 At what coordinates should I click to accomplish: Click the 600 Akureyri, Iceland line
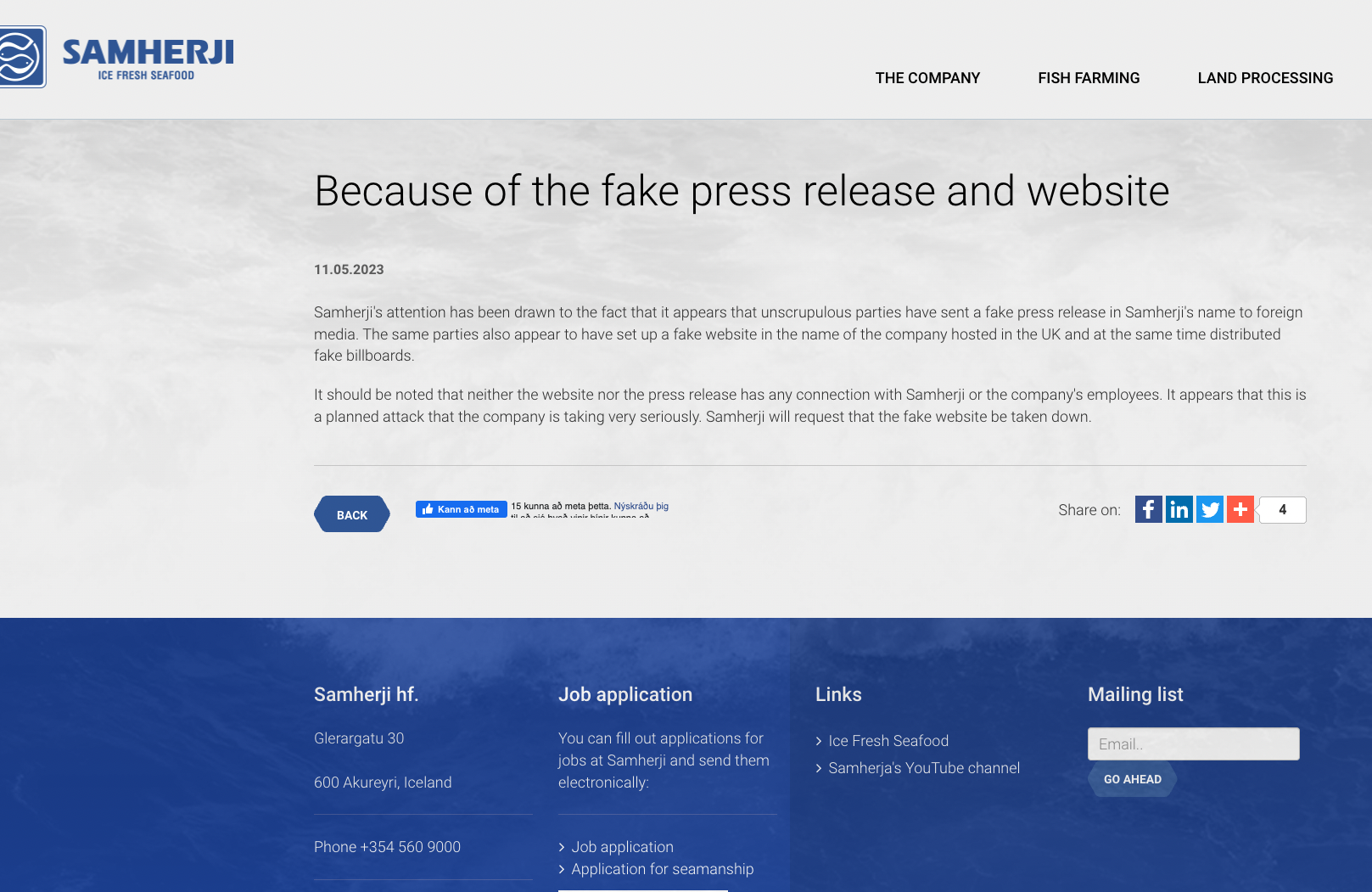tap(383, 783)
